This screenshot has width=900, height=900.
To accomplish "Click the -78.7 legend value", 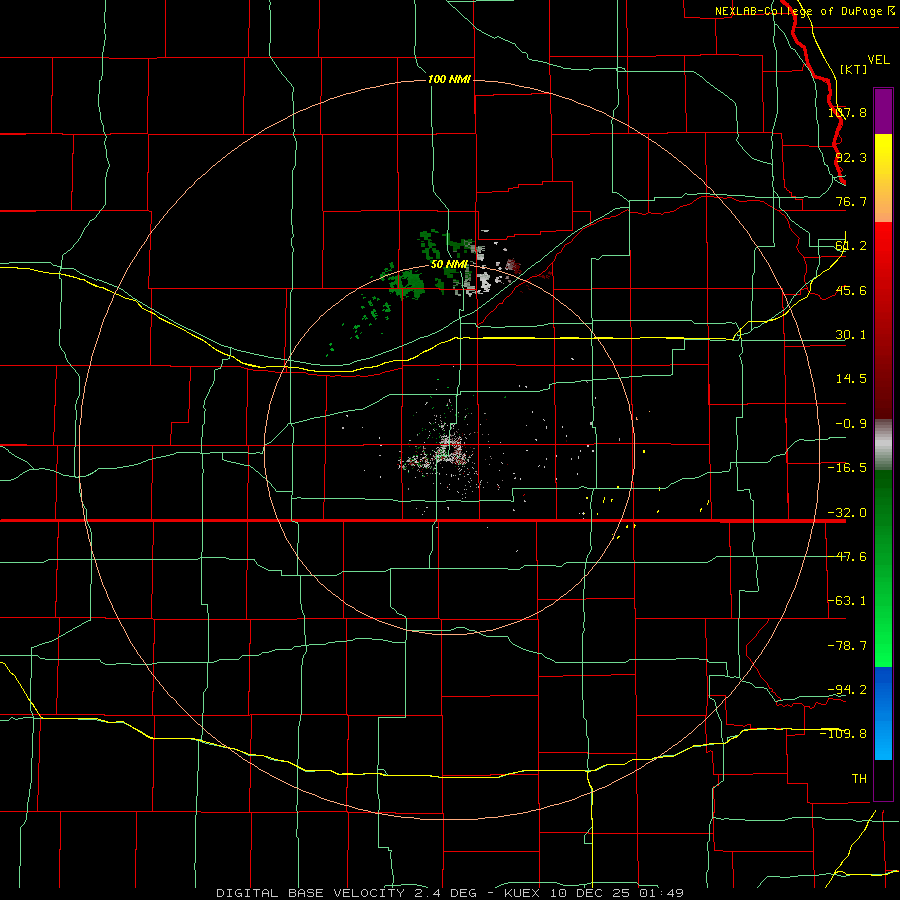I will pos(847,646).
